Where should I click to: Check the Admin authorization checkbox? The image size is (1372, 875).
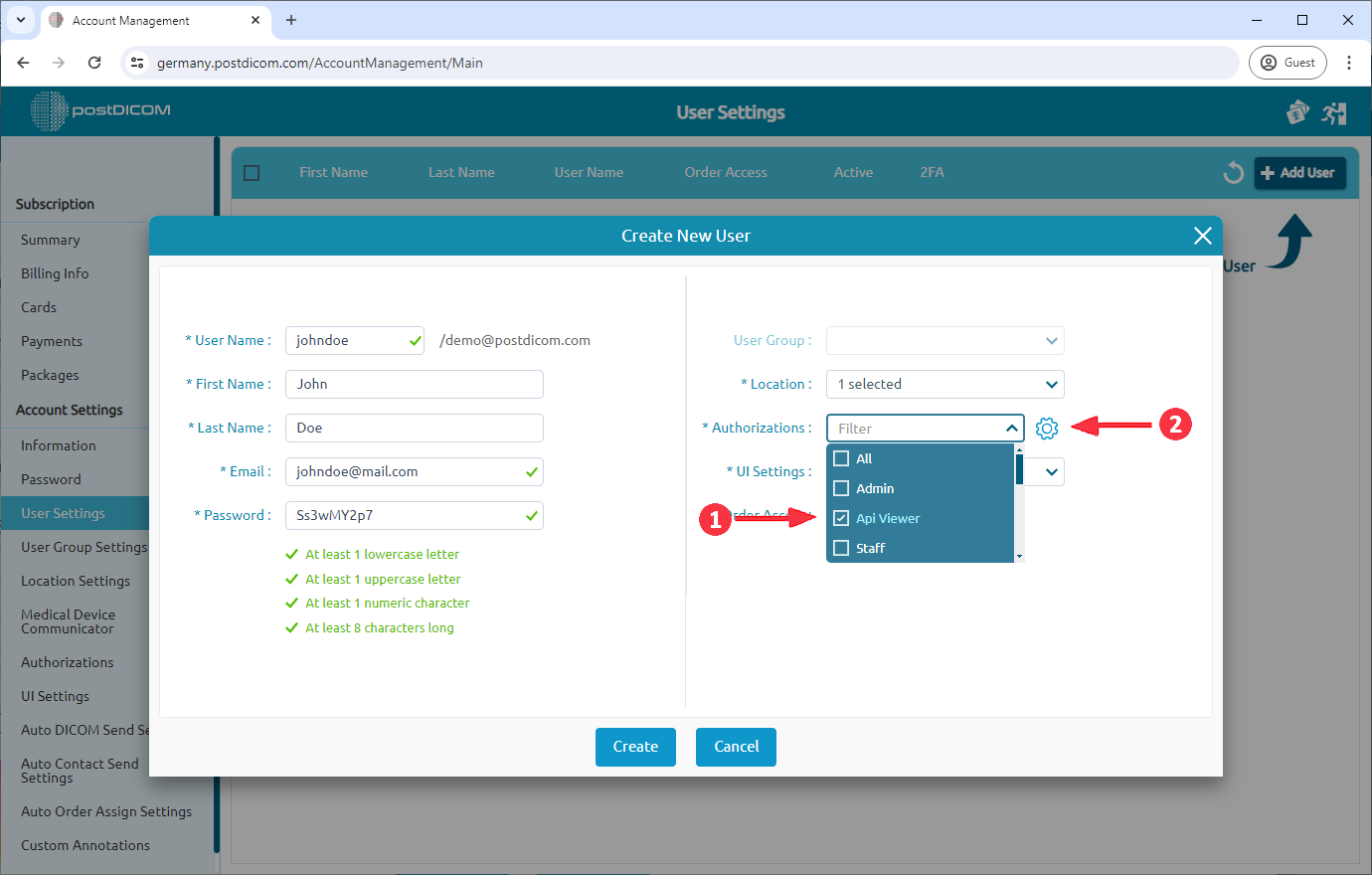tap(840, 487)
